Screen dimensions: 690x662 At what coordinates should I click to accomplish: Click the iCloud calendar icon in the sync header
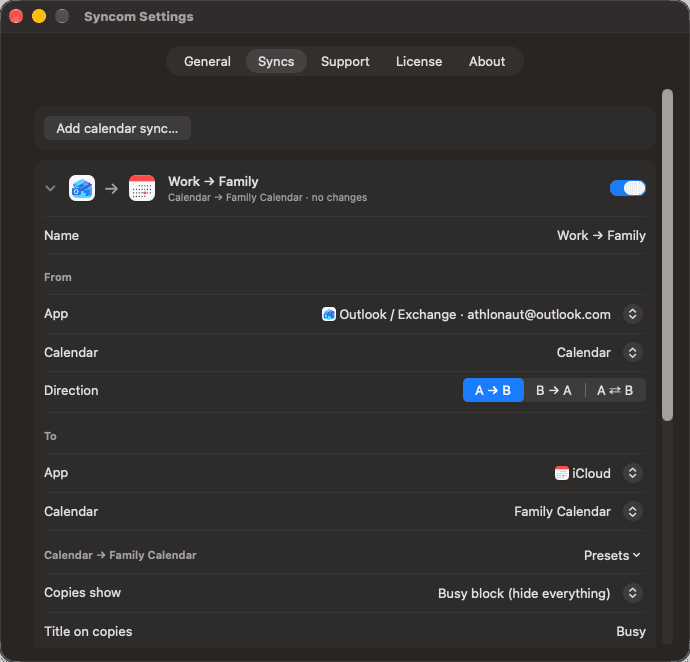point(142,188)
